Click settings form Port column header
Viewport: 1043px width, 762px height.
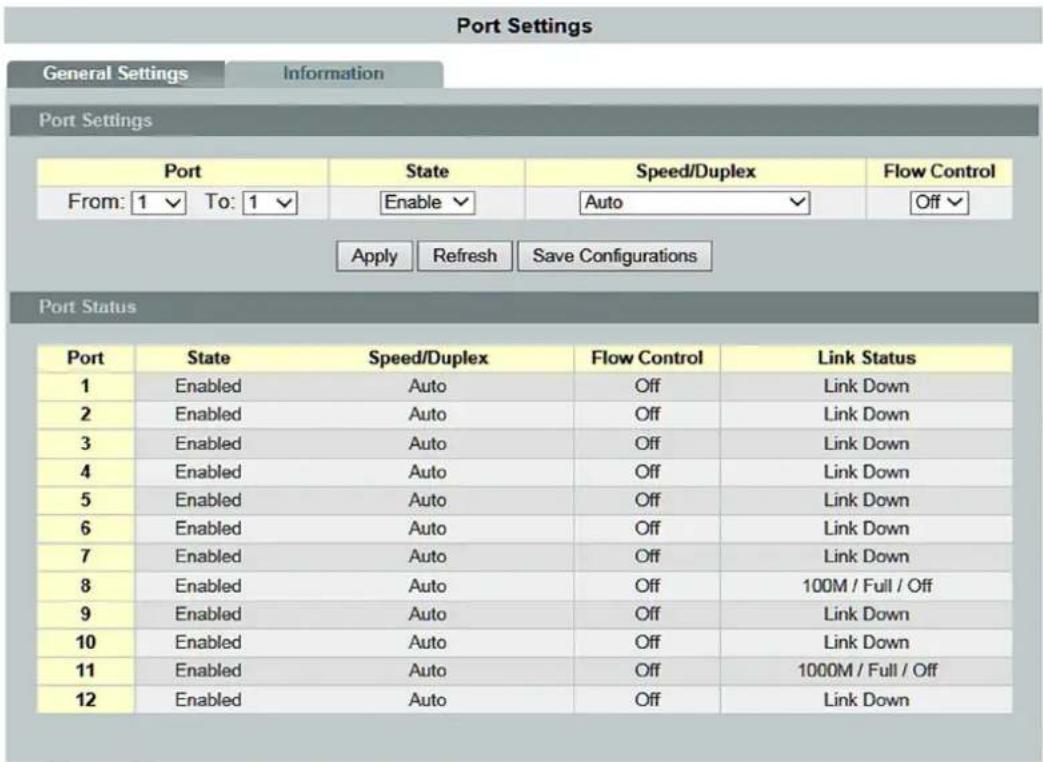(182, 172)
